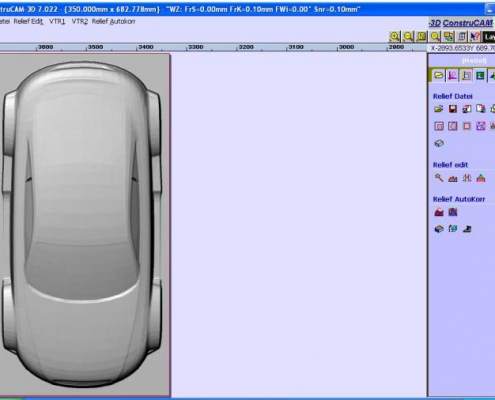This screenshot has width=495, height=400.
Task: Click the mirror relief edit icon
Action: [x=467, y=178]
